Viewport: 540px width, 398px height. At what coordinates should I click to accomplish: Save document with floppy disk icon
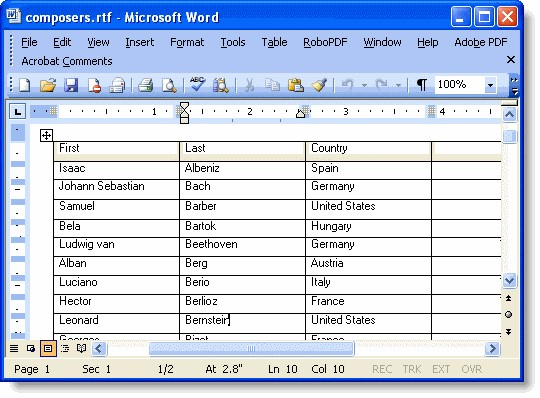point(71,85)
